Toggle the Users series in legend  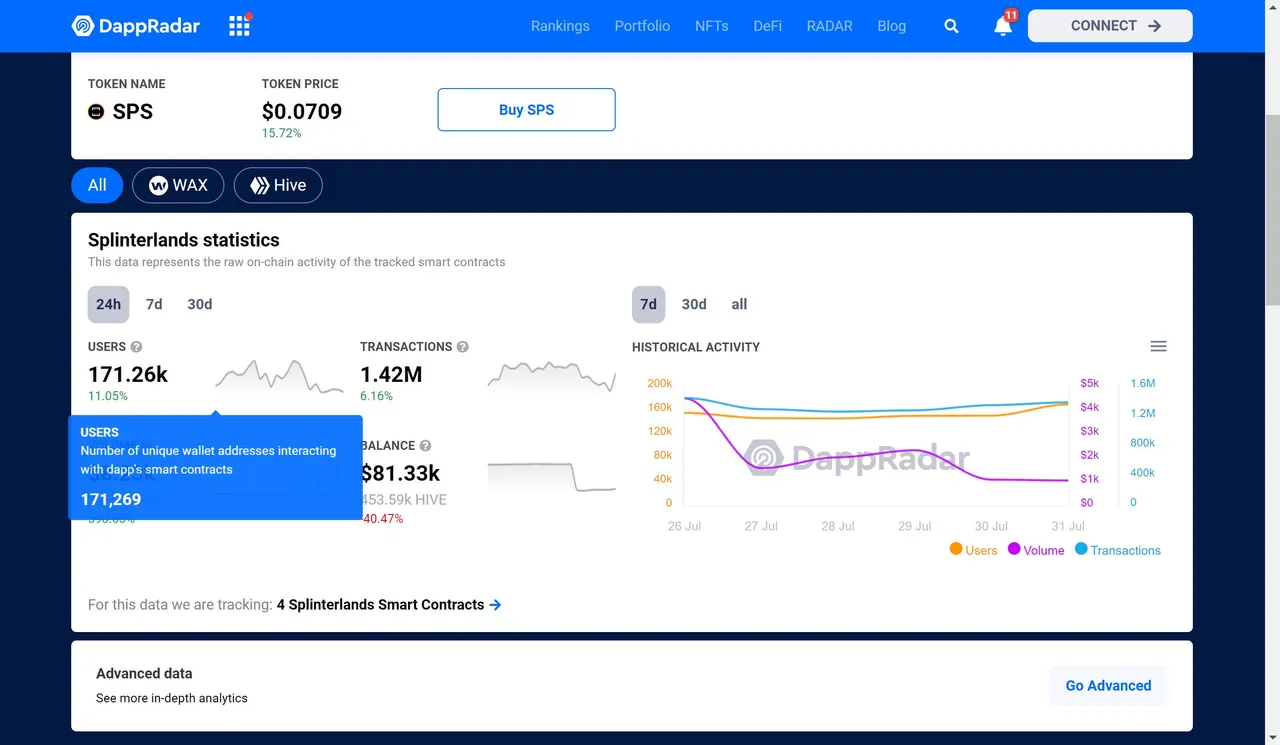tap(973, 550)
